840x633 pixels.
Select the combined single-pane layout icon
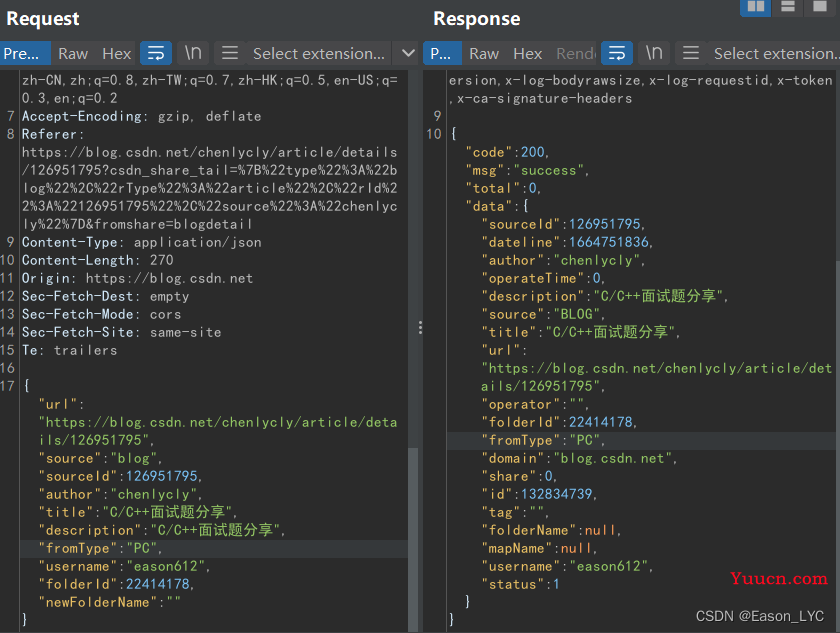tap(820, 7)
